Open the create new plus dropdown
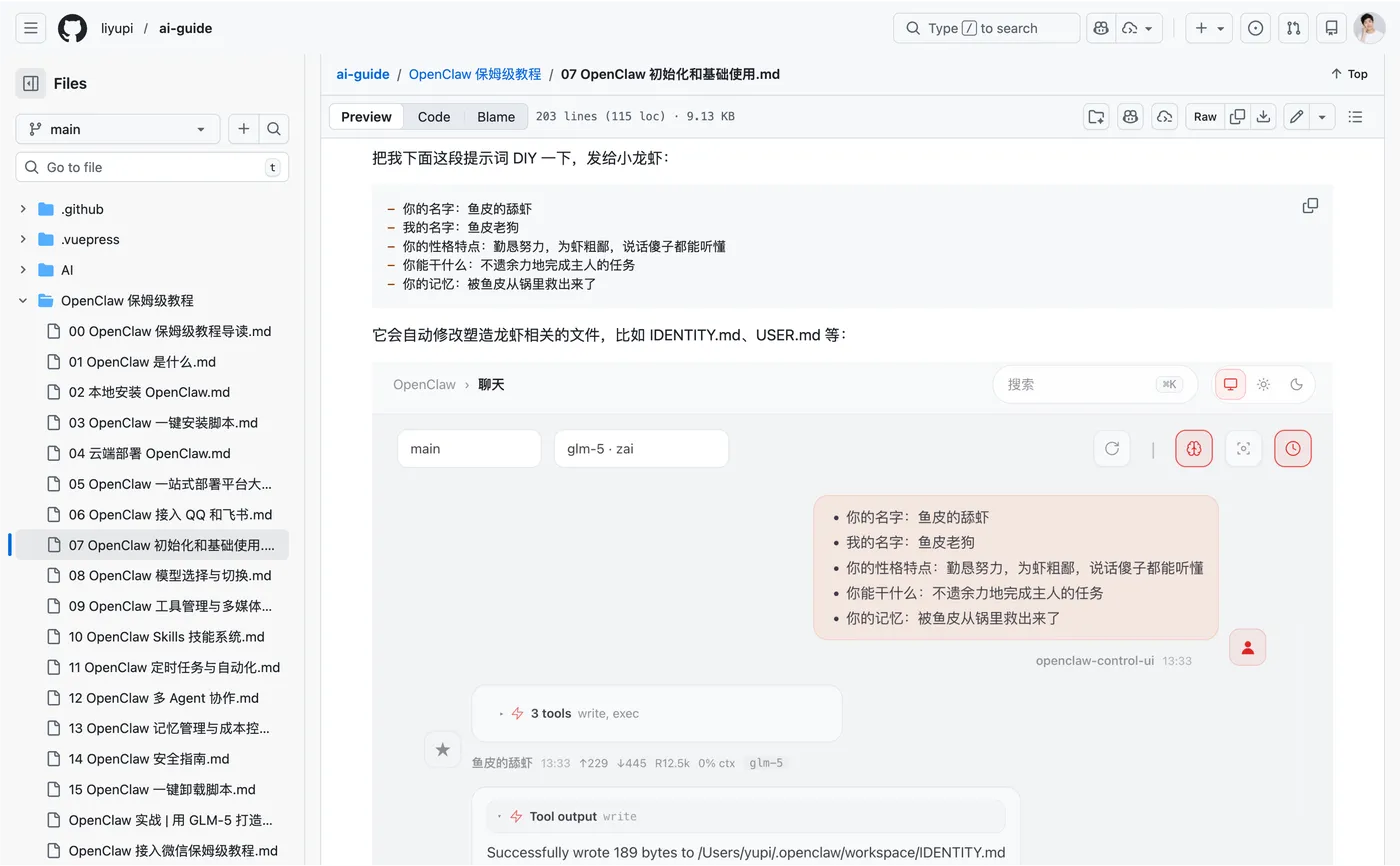Screen dimensions: 1400x866 (x=1209, y=28)
